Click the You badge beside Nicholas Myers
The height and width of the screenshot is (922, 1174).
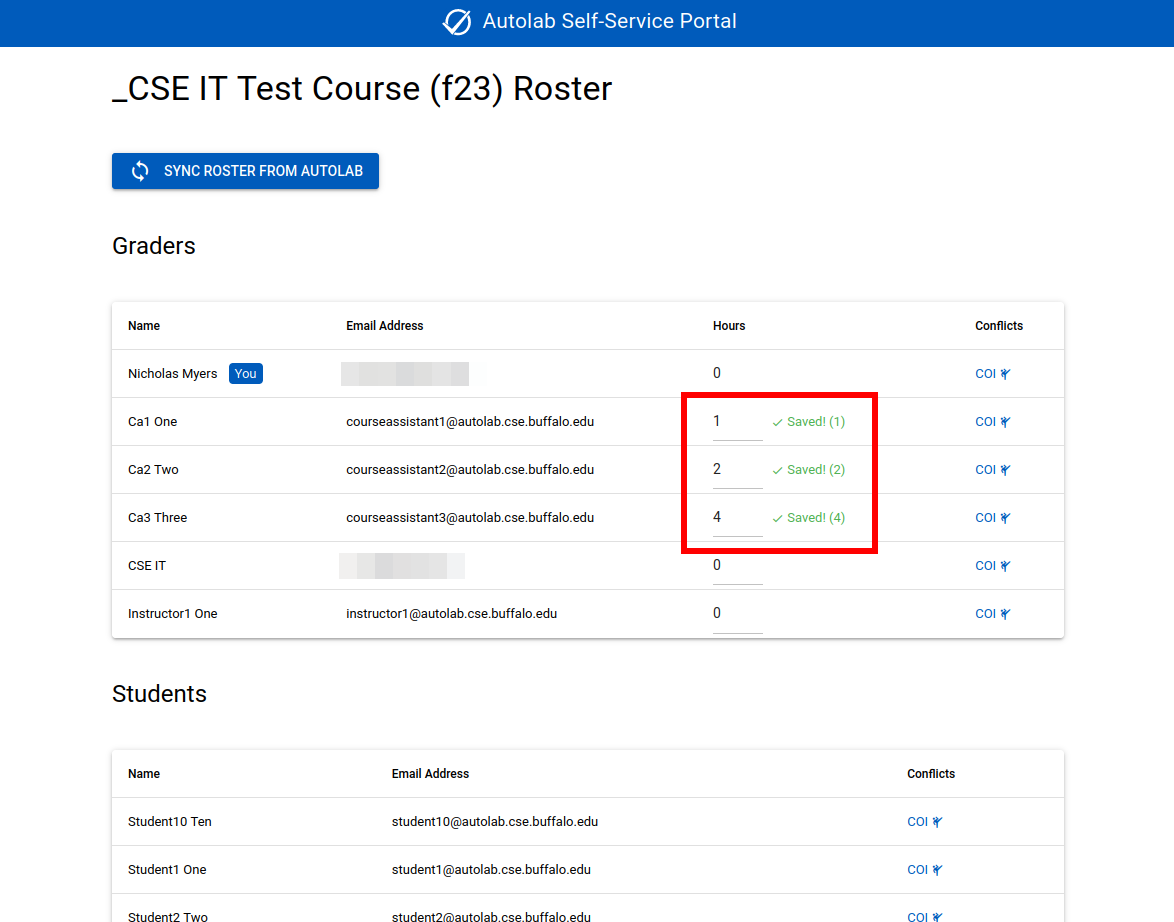(x=246, y=374)
